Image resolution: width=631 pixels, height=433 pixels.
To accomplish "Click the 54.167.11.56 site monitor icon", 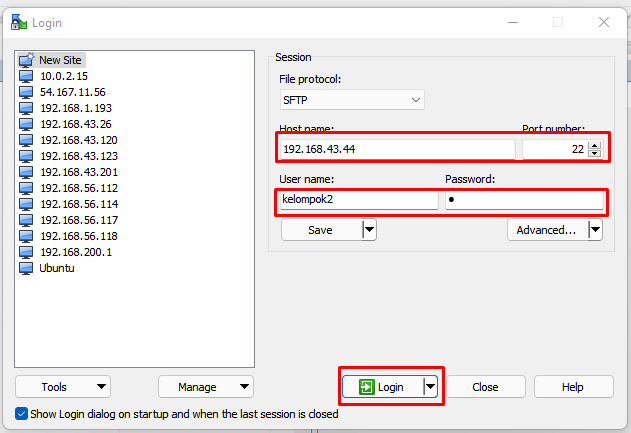I will (26, 92).
